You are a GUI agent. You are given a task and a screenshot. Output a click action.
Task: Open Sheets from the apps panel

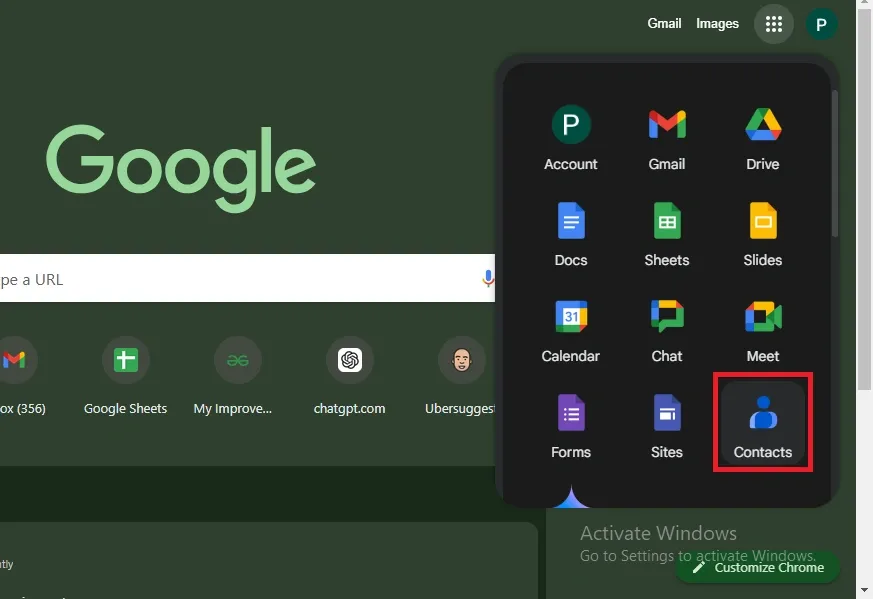coord(666,234)
